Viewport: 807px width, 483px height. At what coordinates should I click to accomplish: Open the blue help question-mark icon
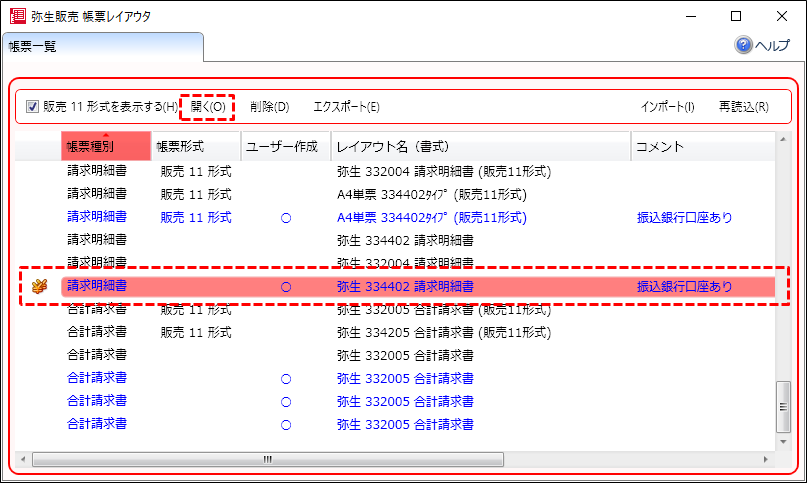(743, 45)
